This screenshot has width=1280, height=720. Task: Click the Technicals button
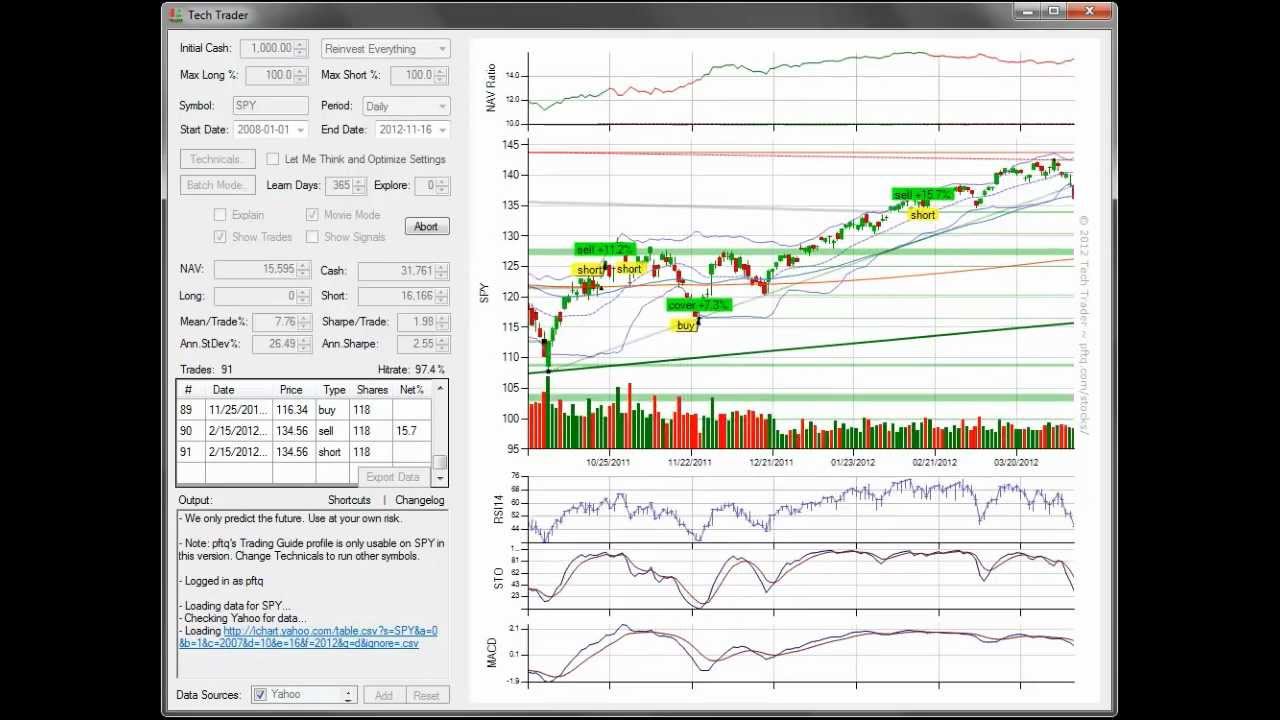[x=216, y=159]
